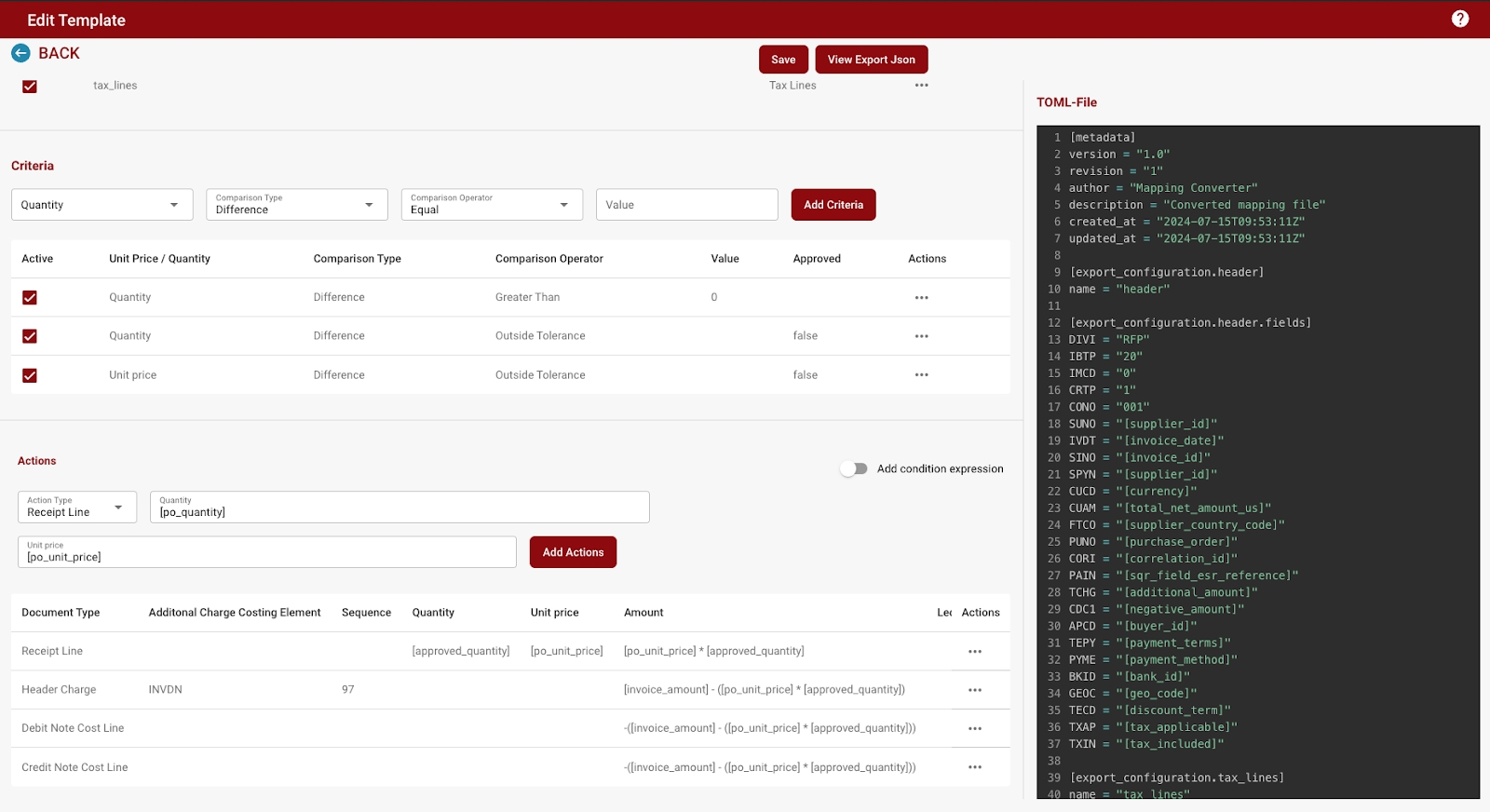The width and height of the screenshot is (1490, 812).
Task: Uncheck Active for Unit price criteria
Action: point(30,375)
